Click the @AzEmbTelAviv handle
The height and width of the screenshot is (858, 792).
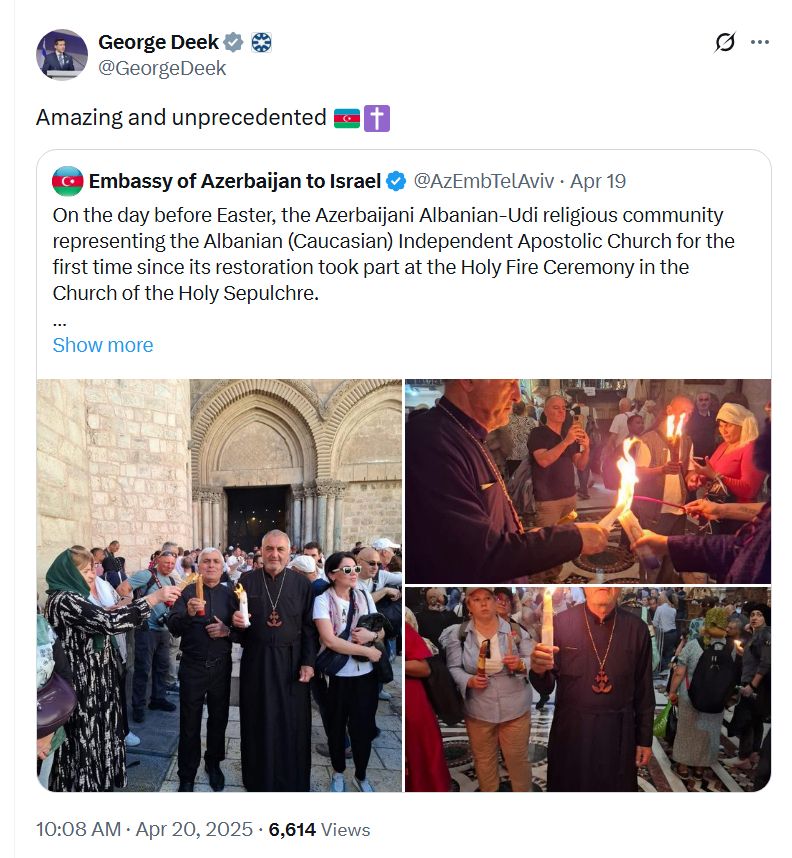484,181
